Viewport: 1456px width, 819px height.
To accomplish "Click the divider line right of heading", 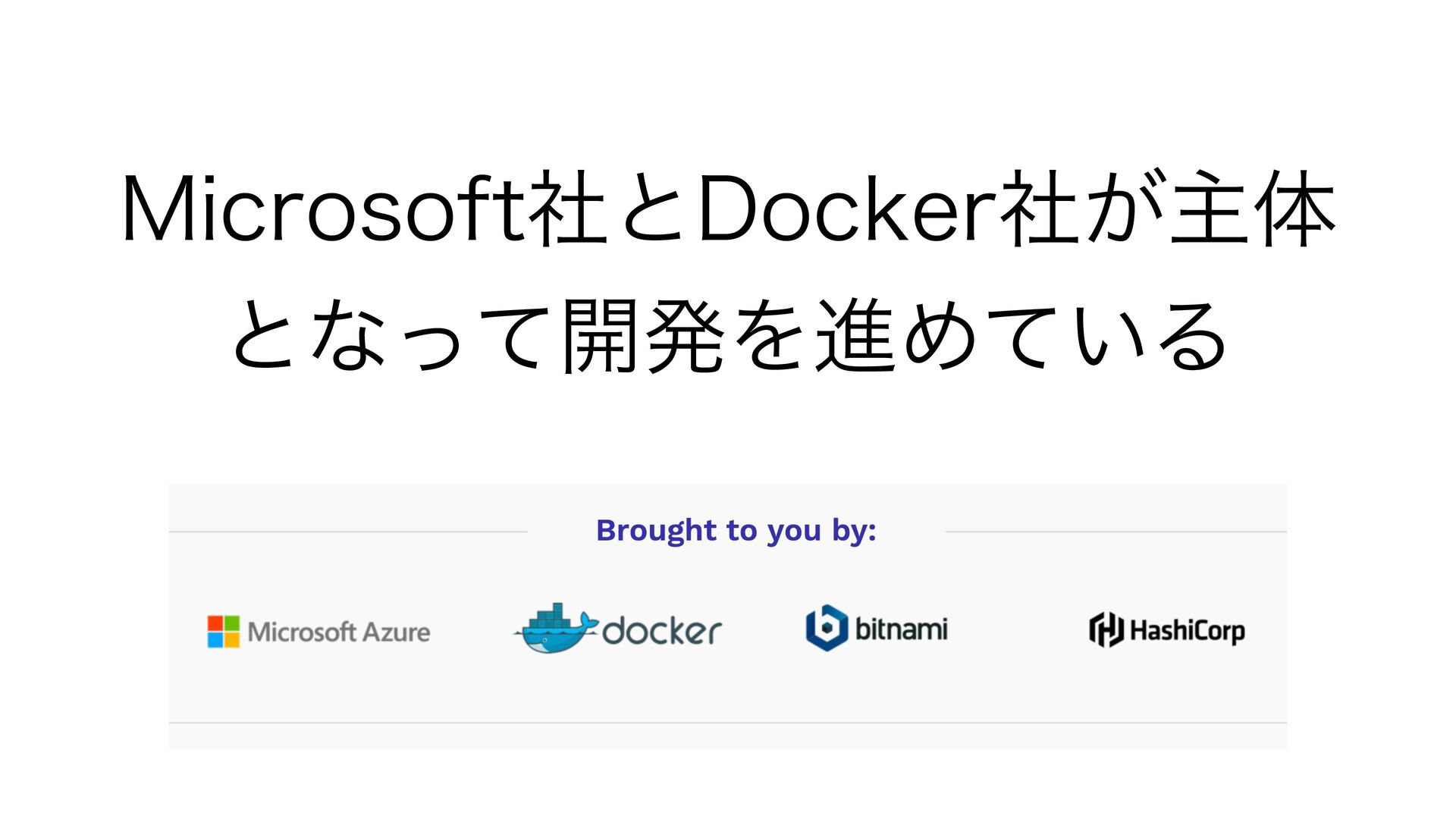I will tap(1116, 532).
